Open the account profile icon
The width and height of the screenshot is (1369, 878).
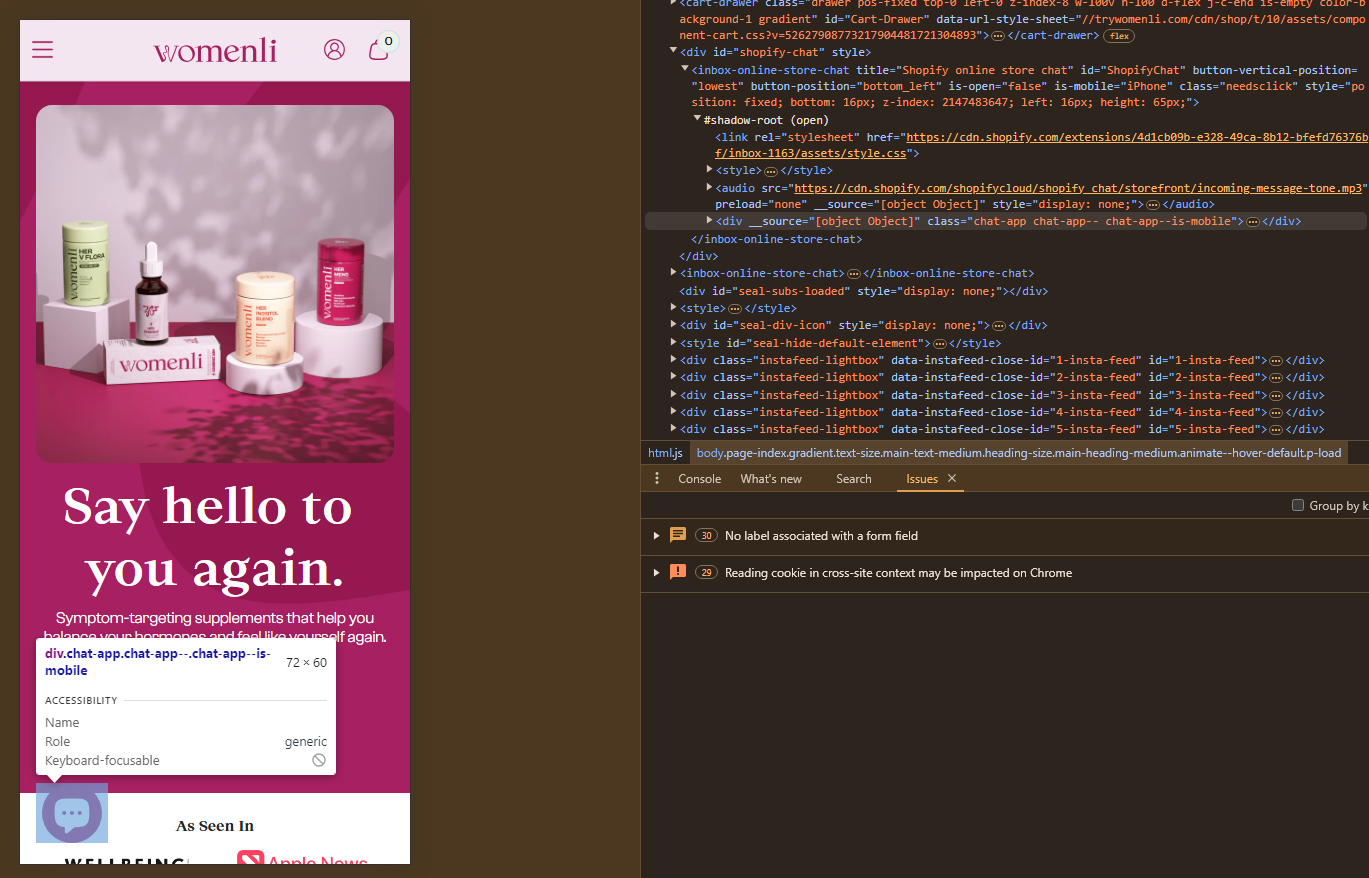pos(334,49)
